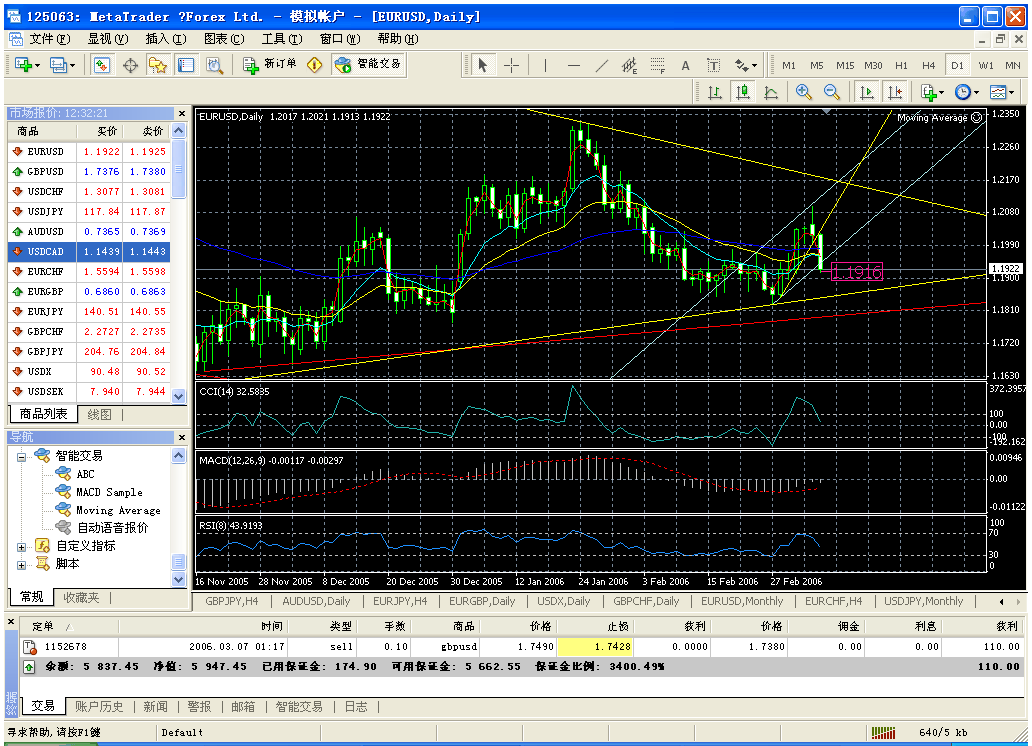Switch chart to H1 timeframe
The width and height of the screenshot is (1032, 746).
[x=901, y=65]
